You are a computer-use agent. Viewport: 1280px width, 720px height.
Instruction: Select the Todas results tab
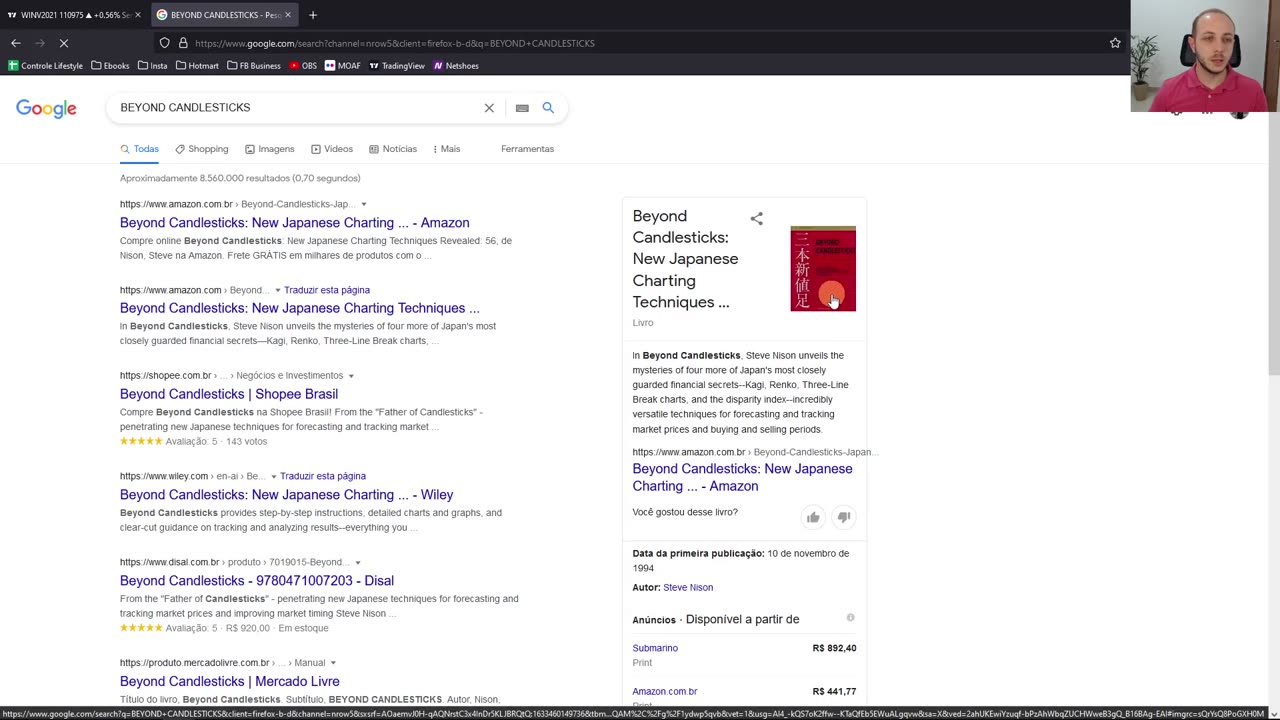(x=139, y=149)
